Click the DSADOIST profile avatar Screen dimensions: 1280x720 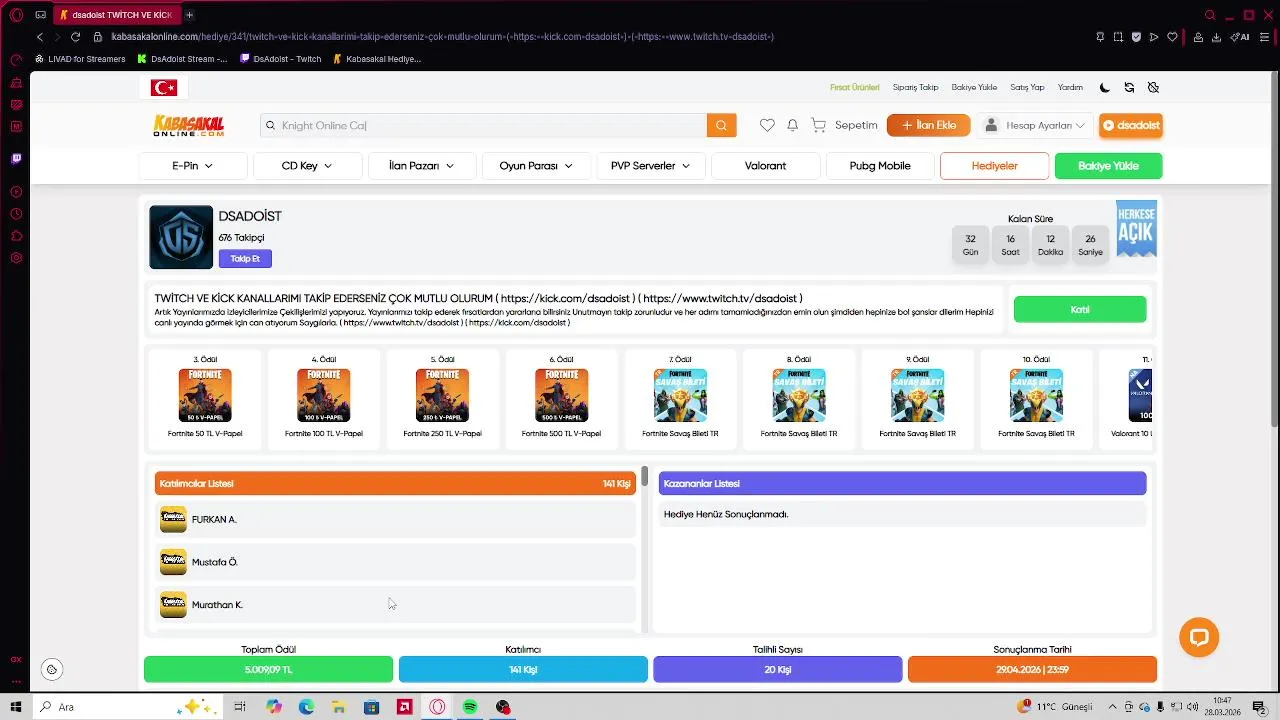point(181,237)
